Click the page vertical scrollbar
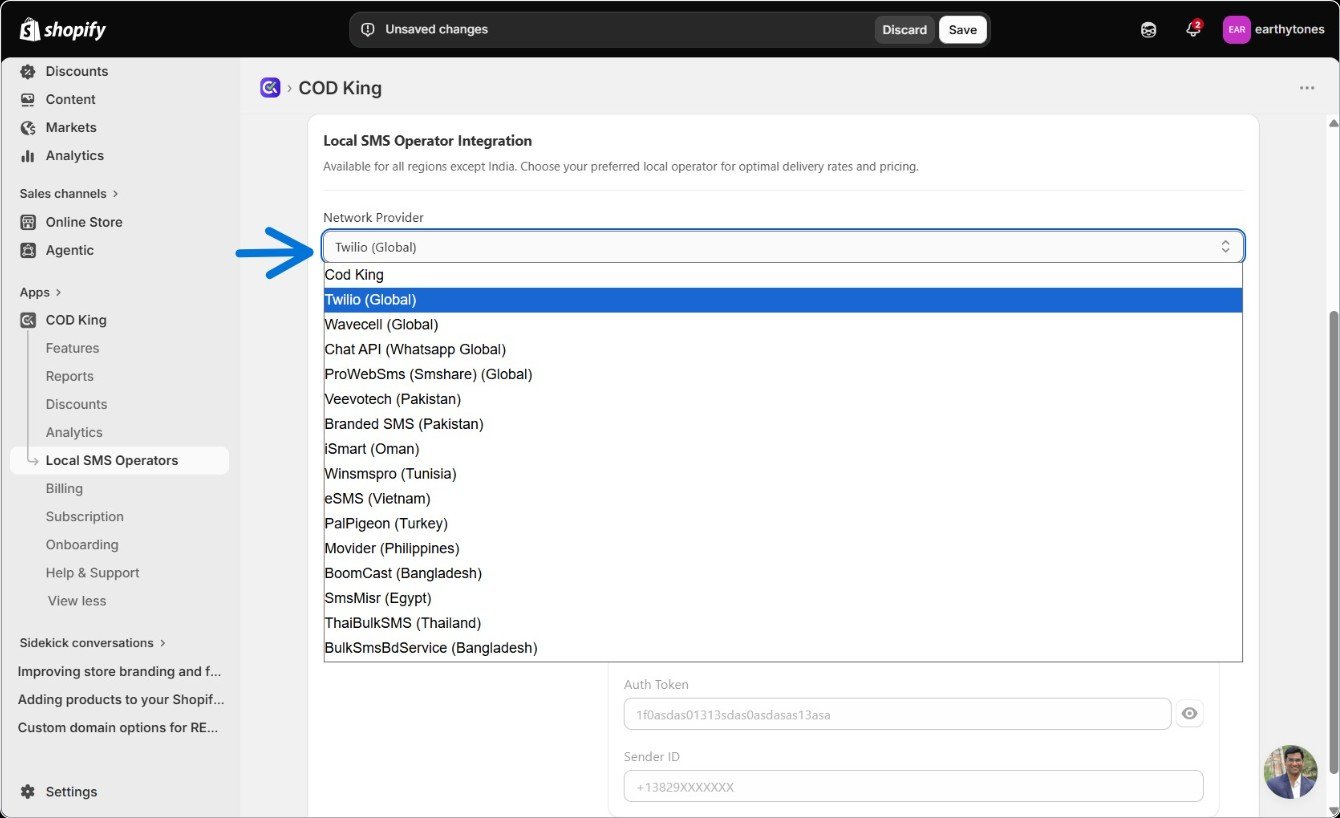Image resolution: width=1340 pixels, height=818 pixels. (1332, 540)
